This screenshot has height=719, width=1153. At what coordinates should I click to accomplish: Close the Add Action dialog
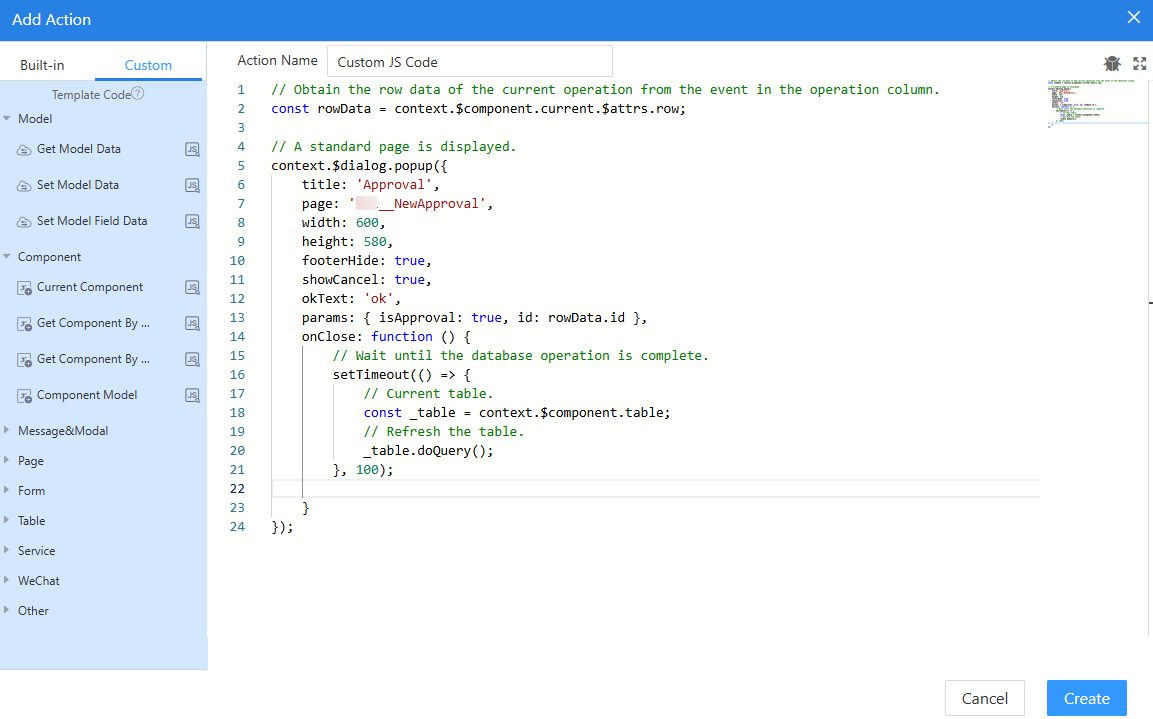pyautogui.click(x=1133, y=18)
